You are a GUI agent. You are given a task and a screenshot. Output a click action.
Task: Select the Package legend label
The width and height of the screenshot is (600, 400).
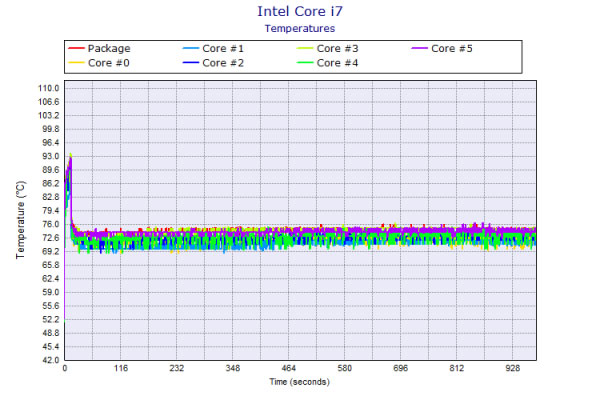109,49
